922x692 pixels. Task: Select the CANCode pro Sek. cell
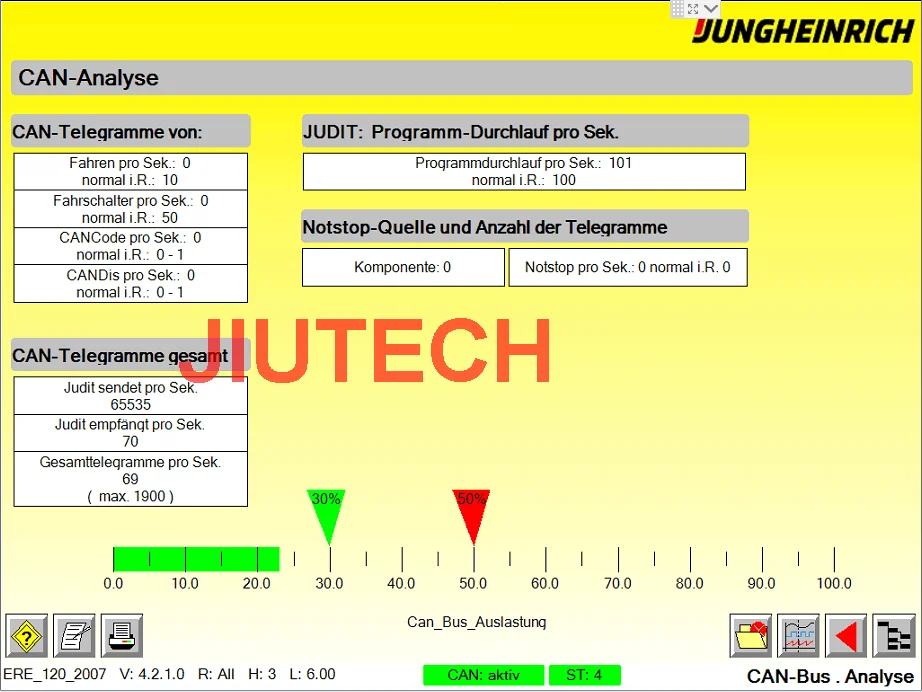point(131,246)
